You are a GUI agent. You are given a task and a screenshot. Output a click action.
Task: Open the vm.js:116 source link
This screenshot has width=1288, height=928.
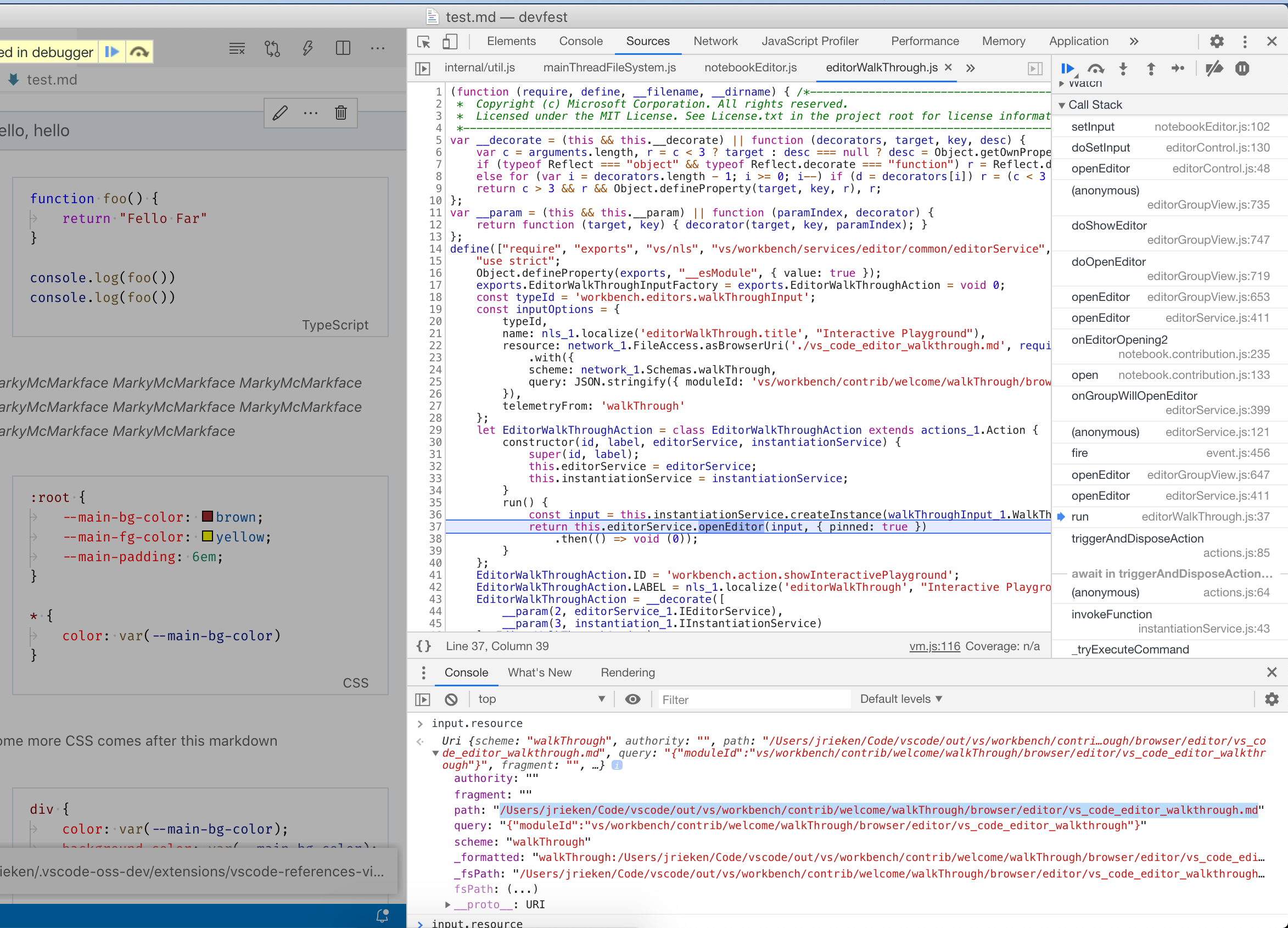click(934, 646)
